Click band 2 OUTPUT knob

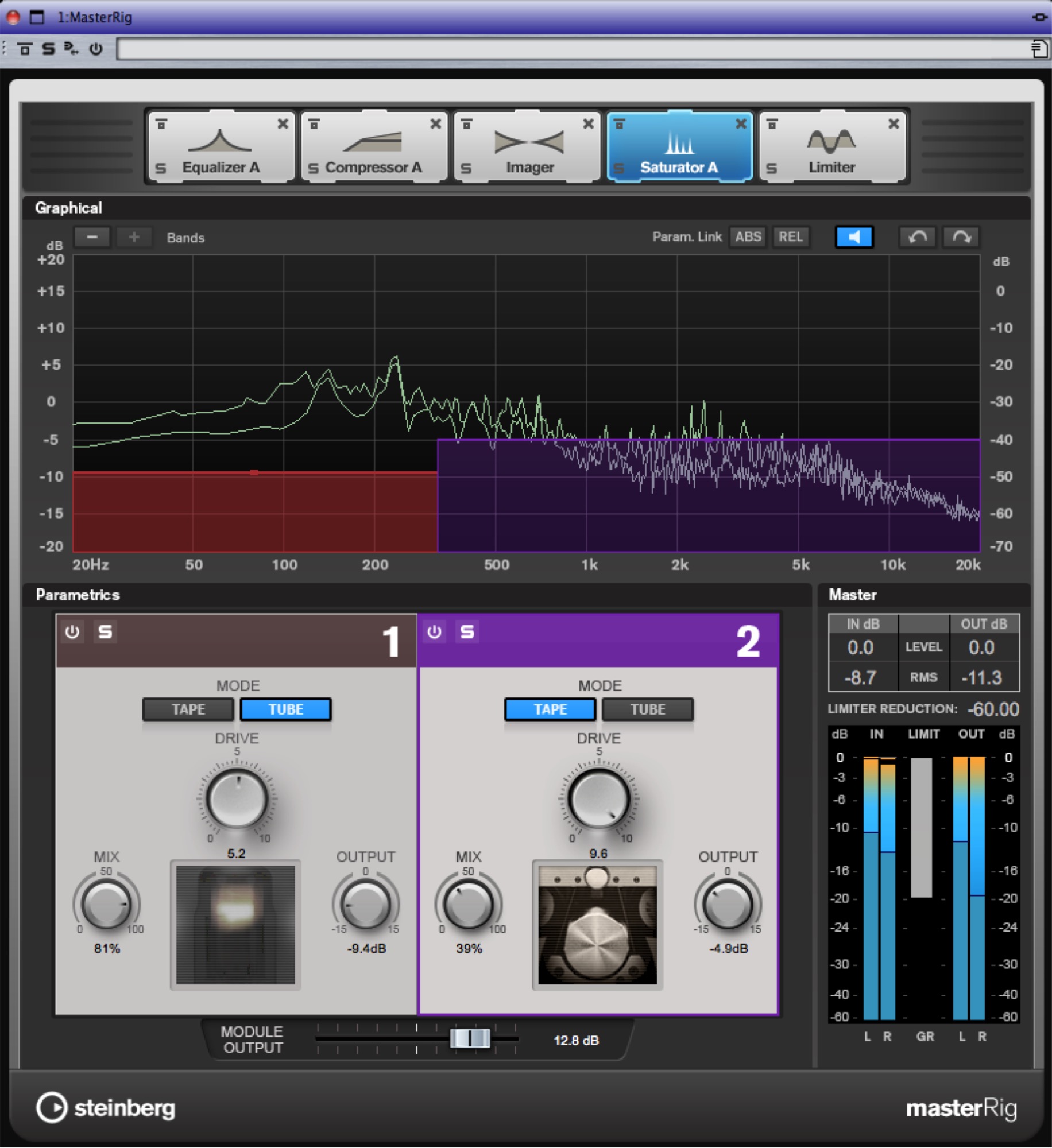(x=728, y=905)
